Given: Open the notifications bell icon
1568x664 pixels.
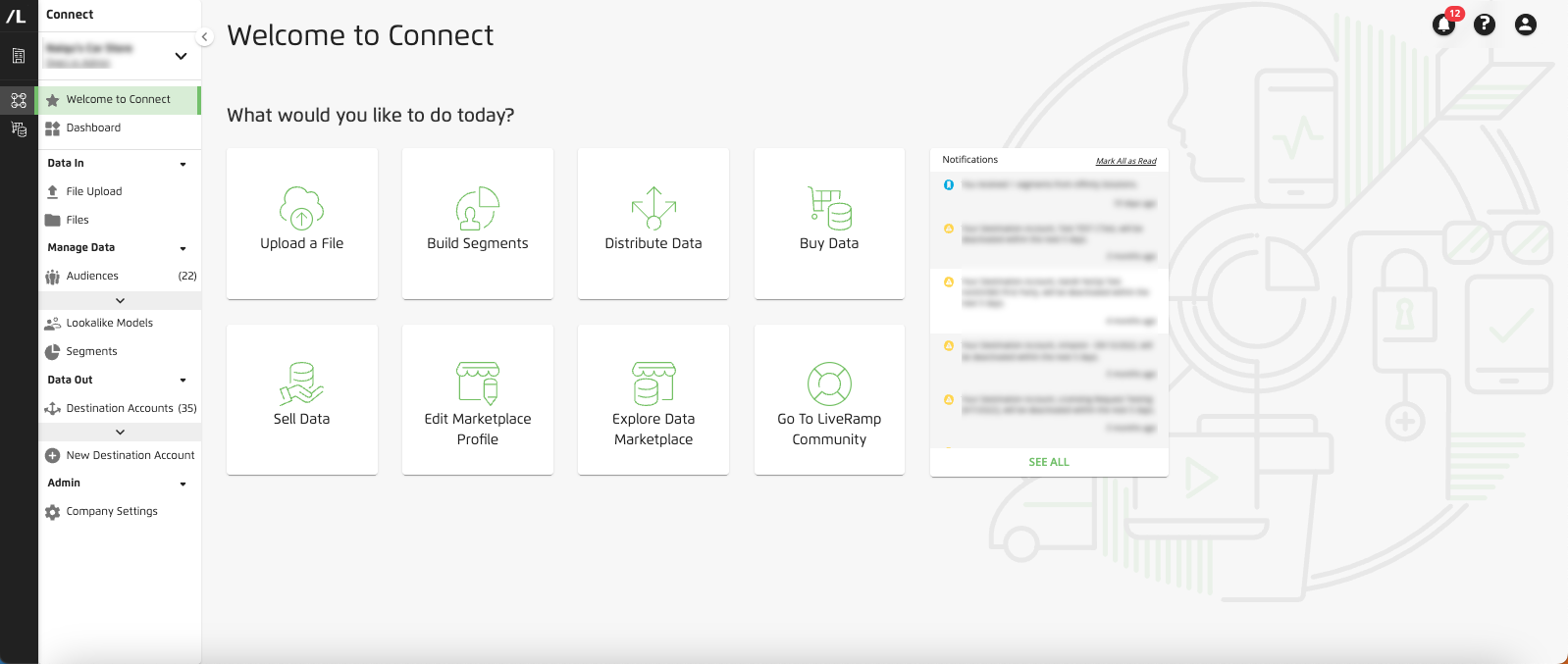Looking at the screenshot, I should [x=1442, y=26].
